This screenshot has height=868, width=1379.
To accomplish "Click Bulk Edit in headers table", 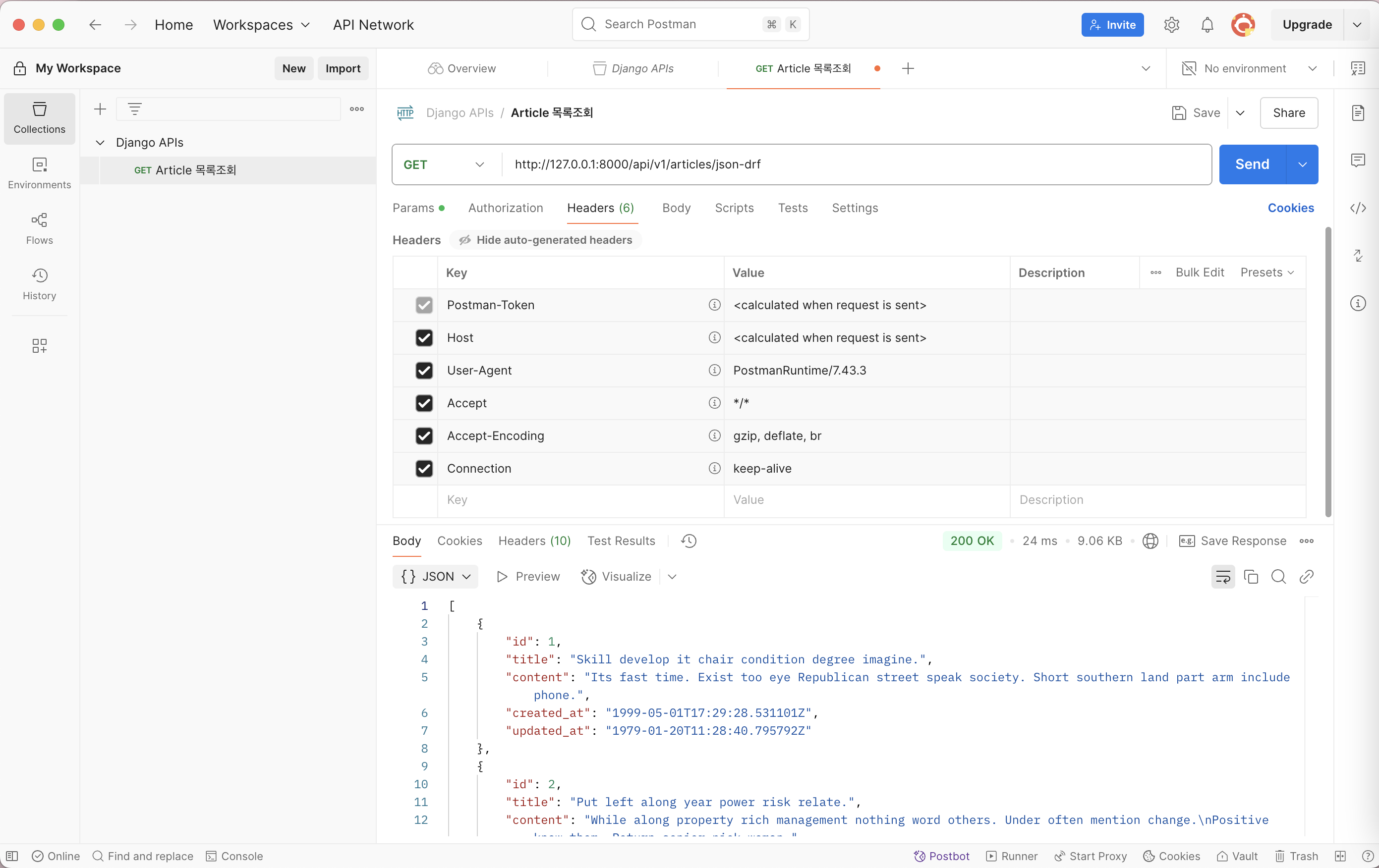I will [1199, 272].
